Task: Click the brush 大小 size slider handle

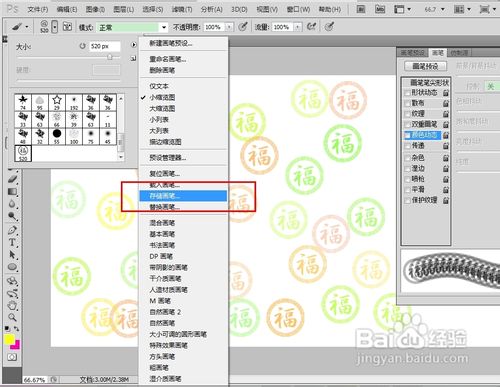Action: (110, 57)
